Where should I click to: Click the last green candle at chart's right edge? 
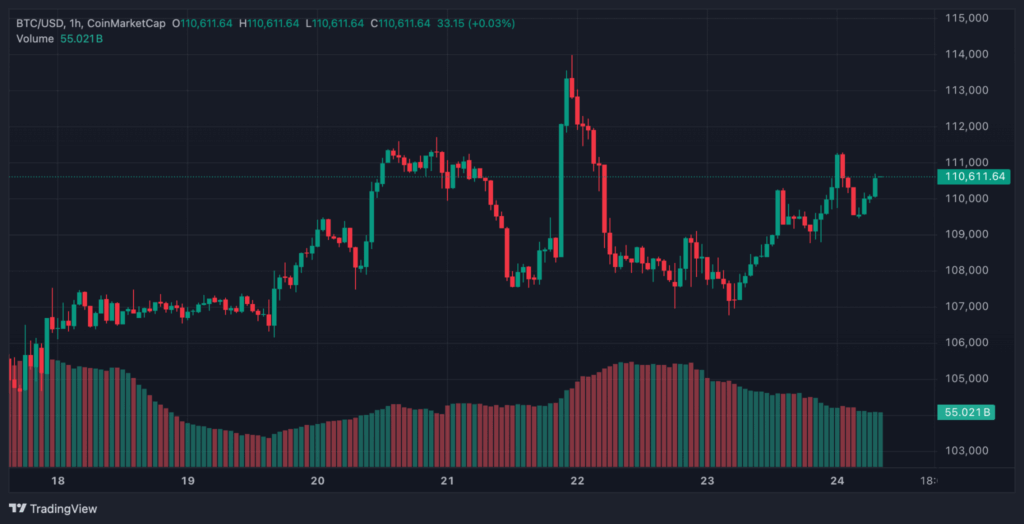point(876,185)
